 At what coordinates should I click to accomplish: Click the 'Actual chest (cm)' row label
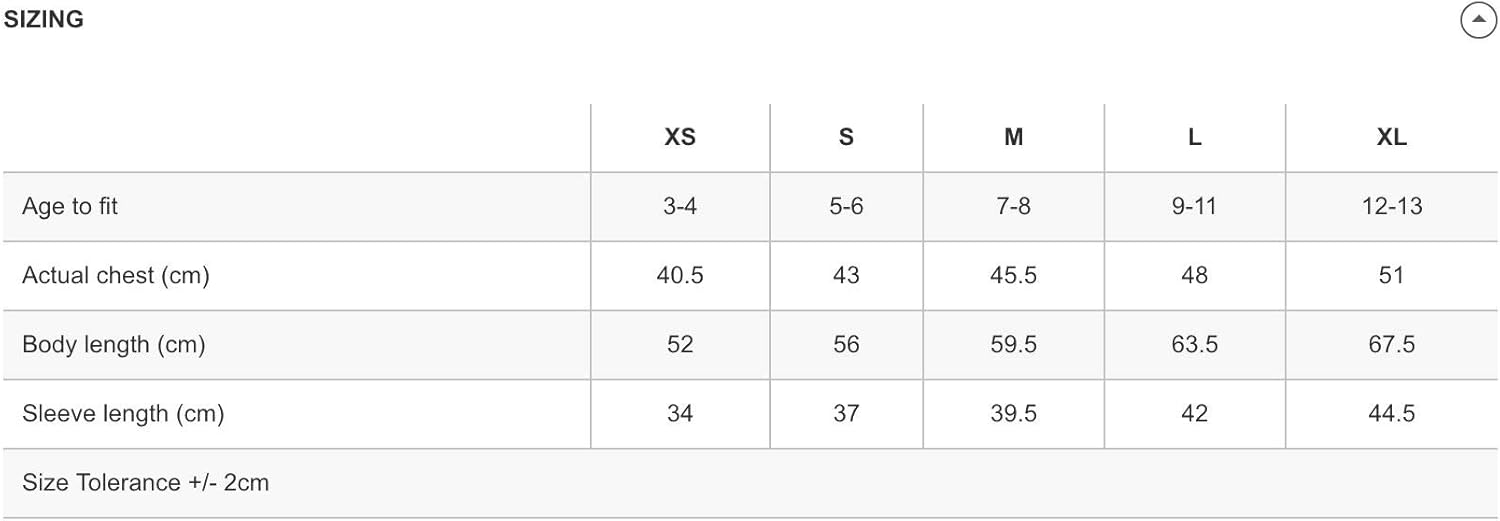pyautogui.click(x=116, y=276)
